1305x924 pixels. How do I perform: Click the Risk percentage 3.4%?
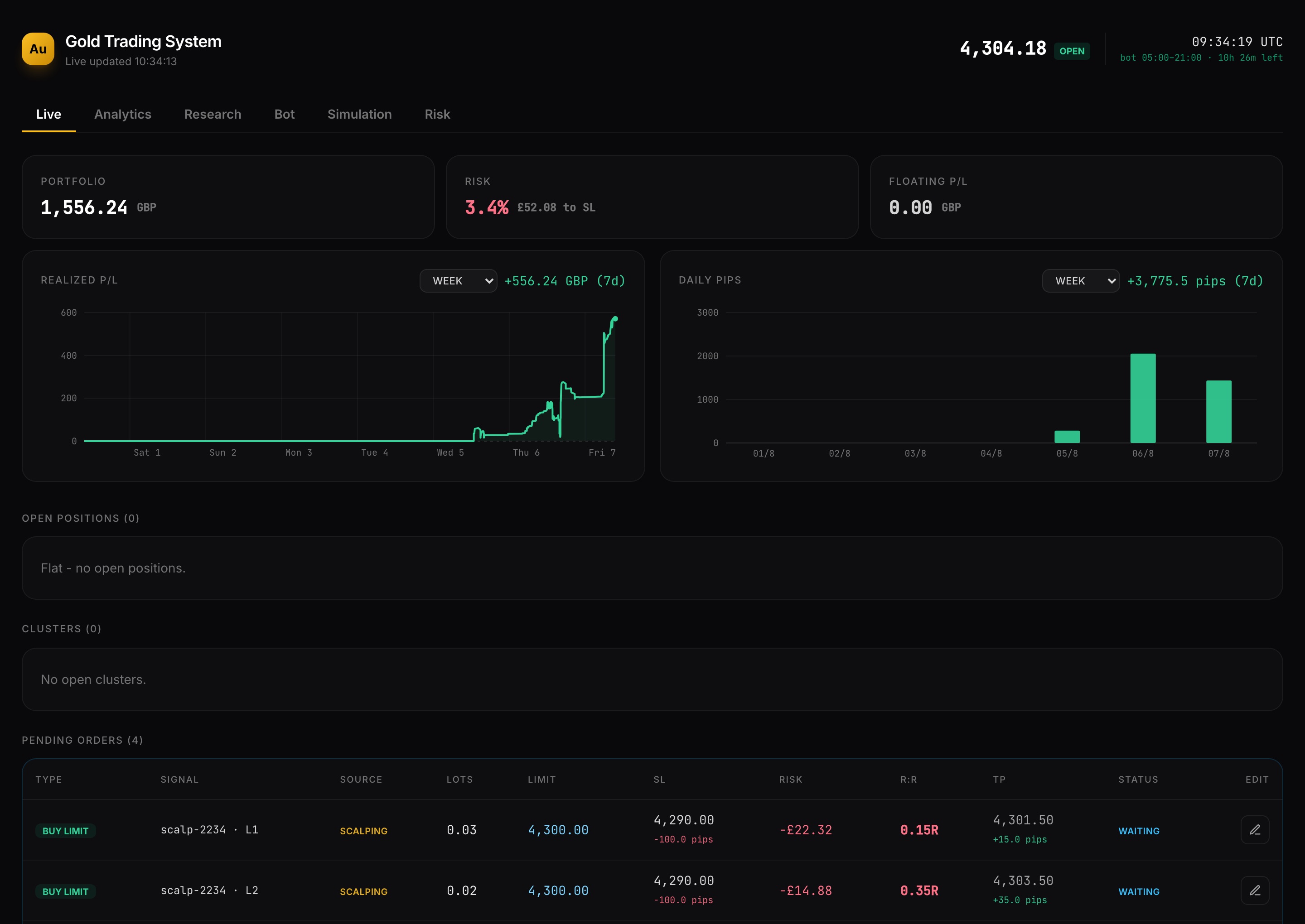tap(487, 207)
